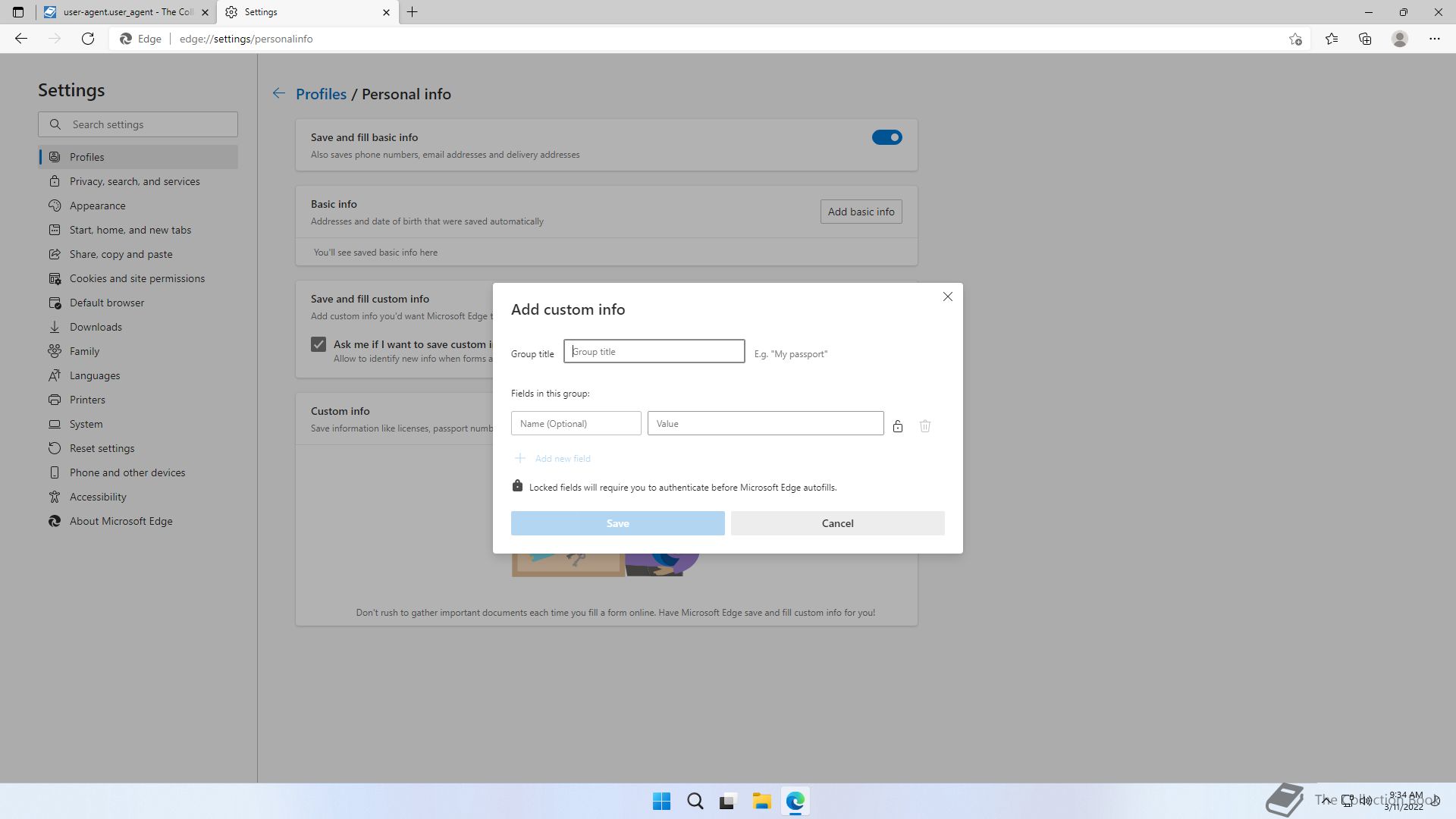
Task: Open the Favorites star list icon
Action: [x=1332, y=39]
